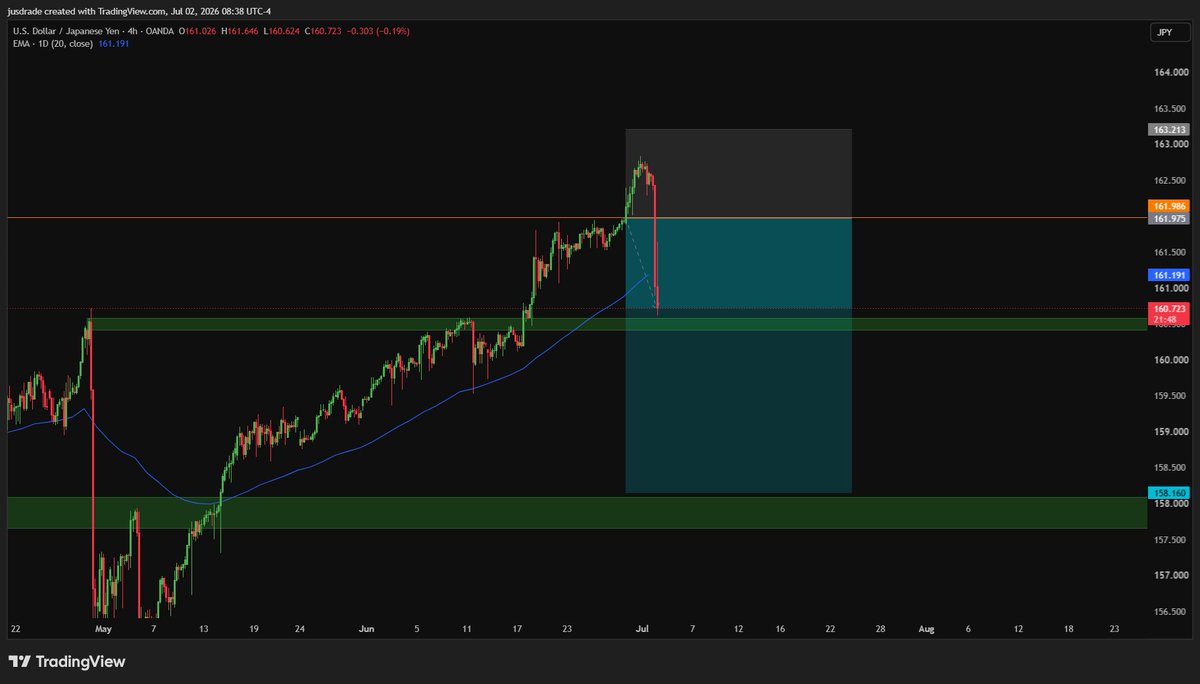Viewport: 1200px width, 684px height.
Task: Select the teal profit target zone
Action: click(739, 355)
